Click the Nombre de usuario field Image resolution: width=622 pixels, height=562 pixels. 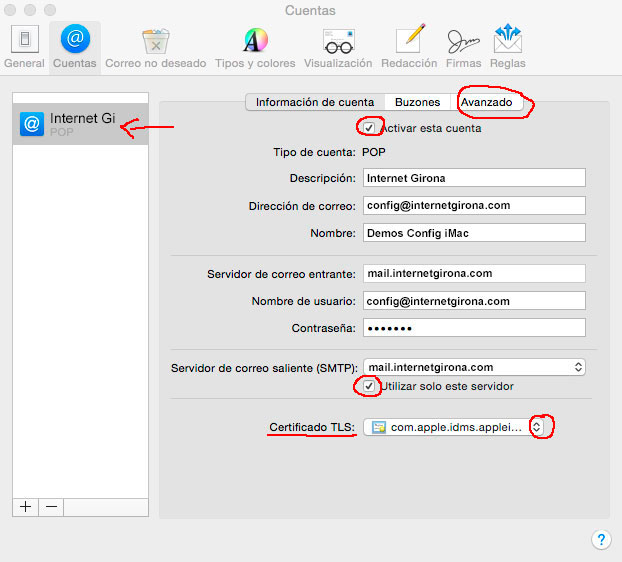pyautogui.click(x=474, y=301)
